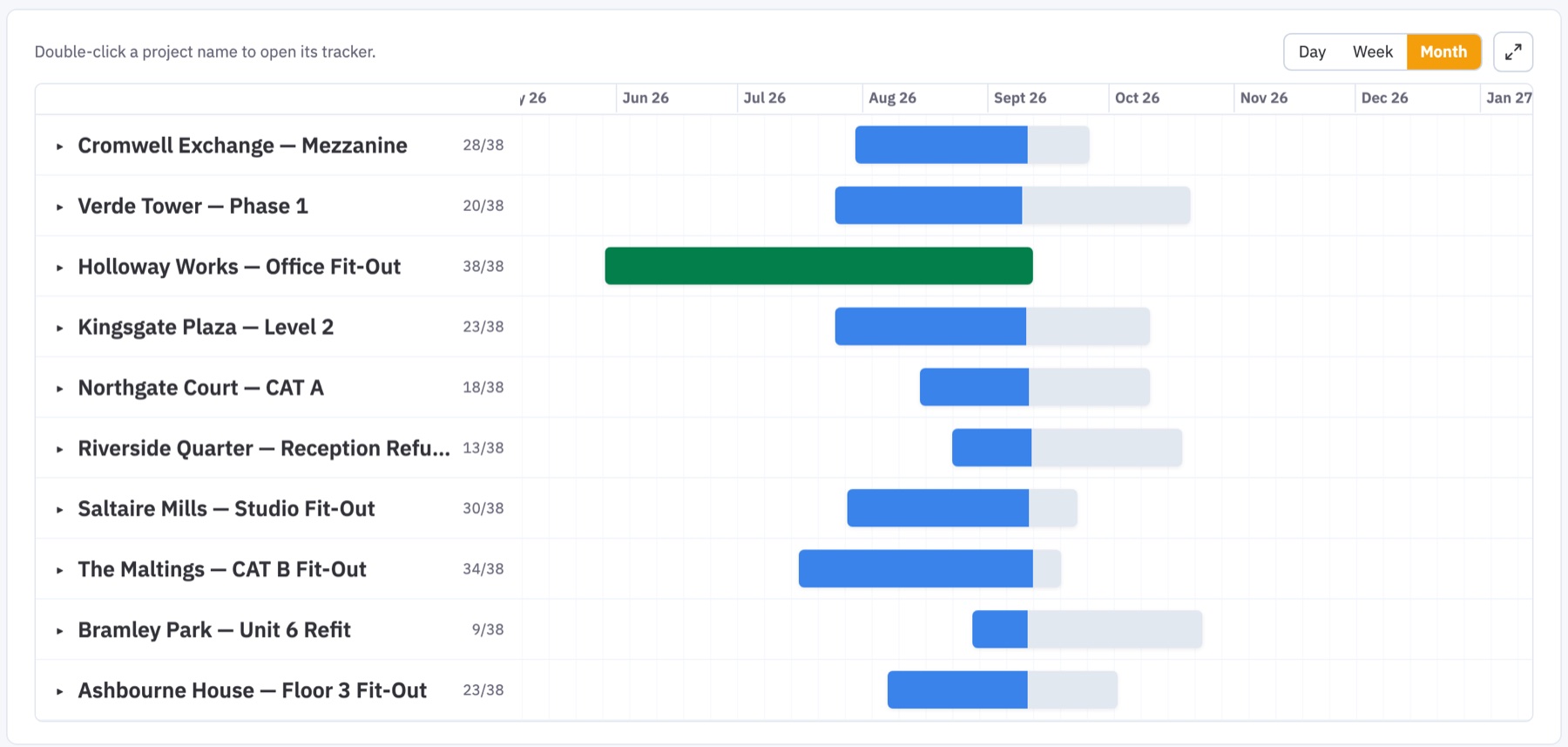Select the Northgate Court — CAT A name
The image size is (1568, 747).
coord(200,388)
